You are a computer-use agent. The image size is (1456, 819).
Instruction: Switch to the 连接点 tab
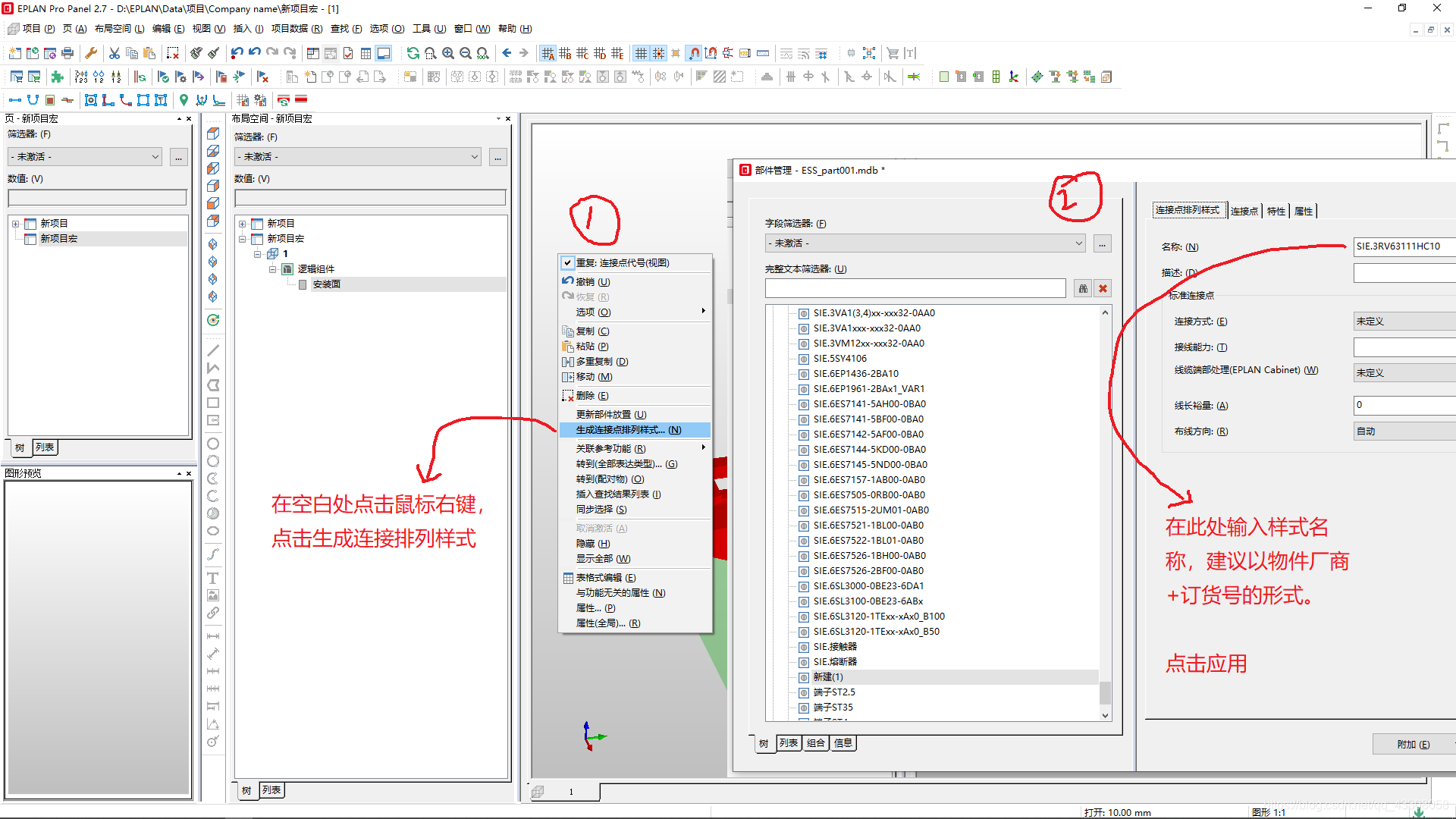(x=1244, y=211)
